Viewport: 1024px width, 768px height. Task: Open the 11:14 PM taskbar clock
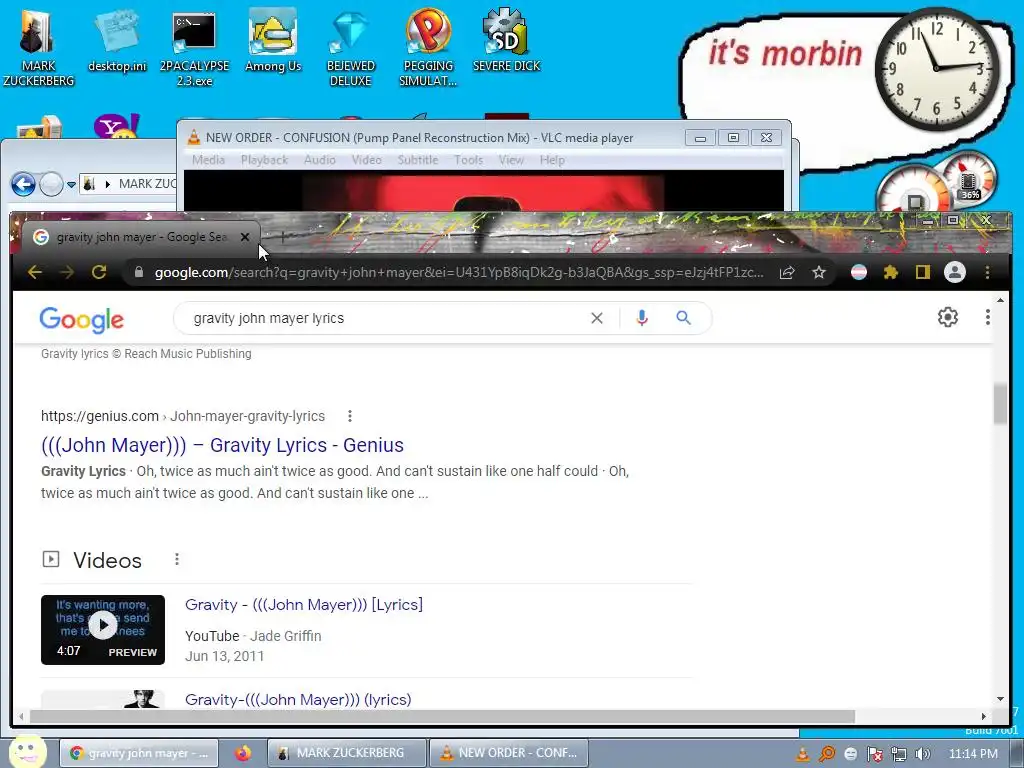(x=973, y=754)
